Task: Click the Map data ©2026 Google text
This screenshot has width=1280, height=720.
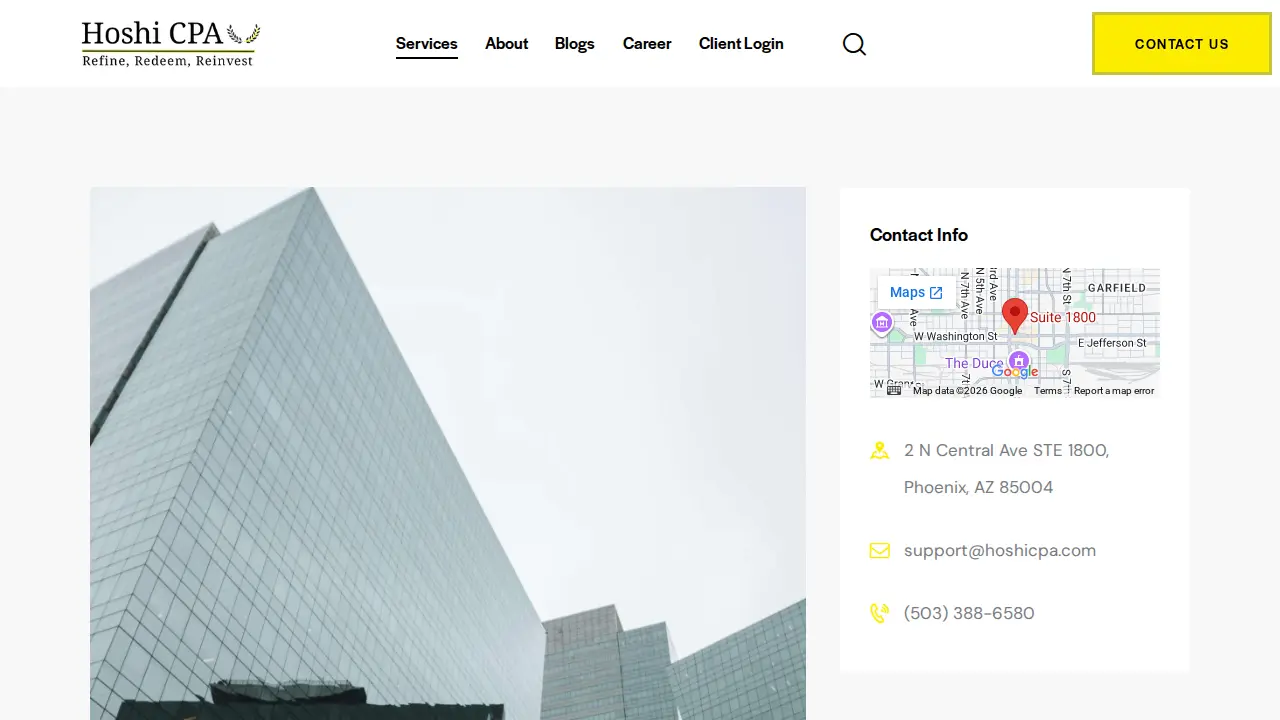Action: [x=967, y=391]
